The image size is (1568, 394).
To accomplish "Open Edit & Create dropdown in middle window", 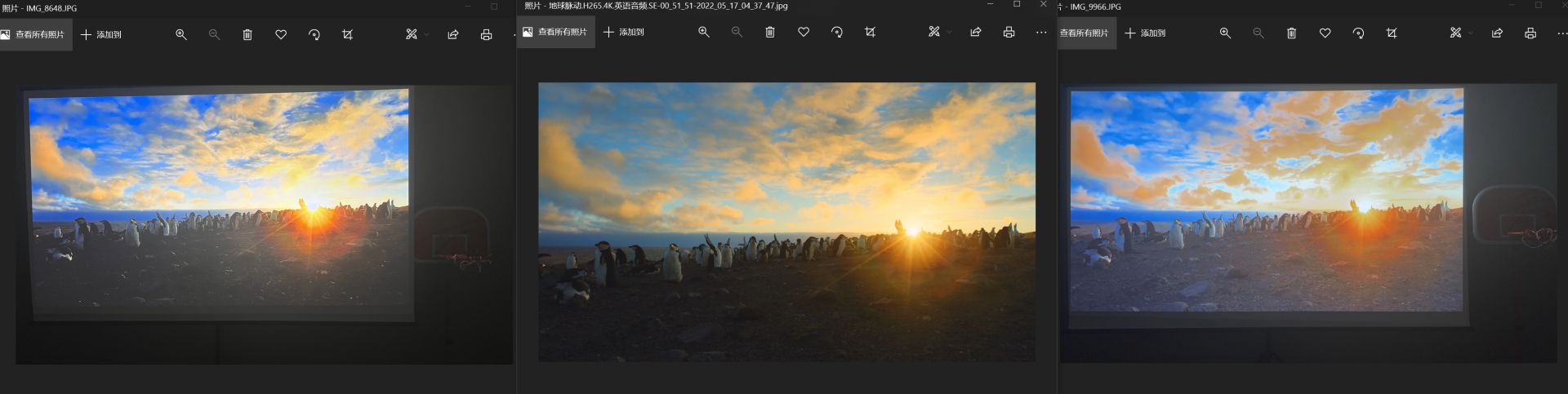I will coord(939,32).
